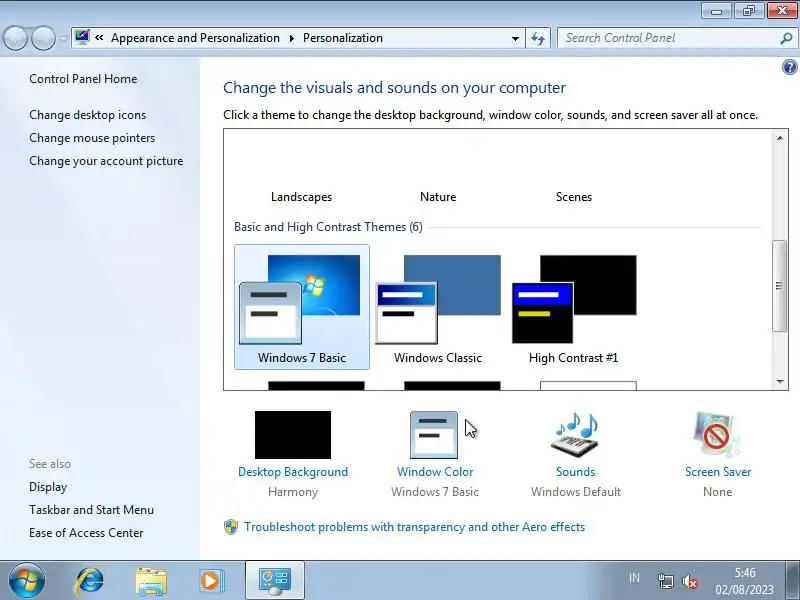Click the Desktop Background text link
The image size is (800, 600).
click(x=293, y=472)
